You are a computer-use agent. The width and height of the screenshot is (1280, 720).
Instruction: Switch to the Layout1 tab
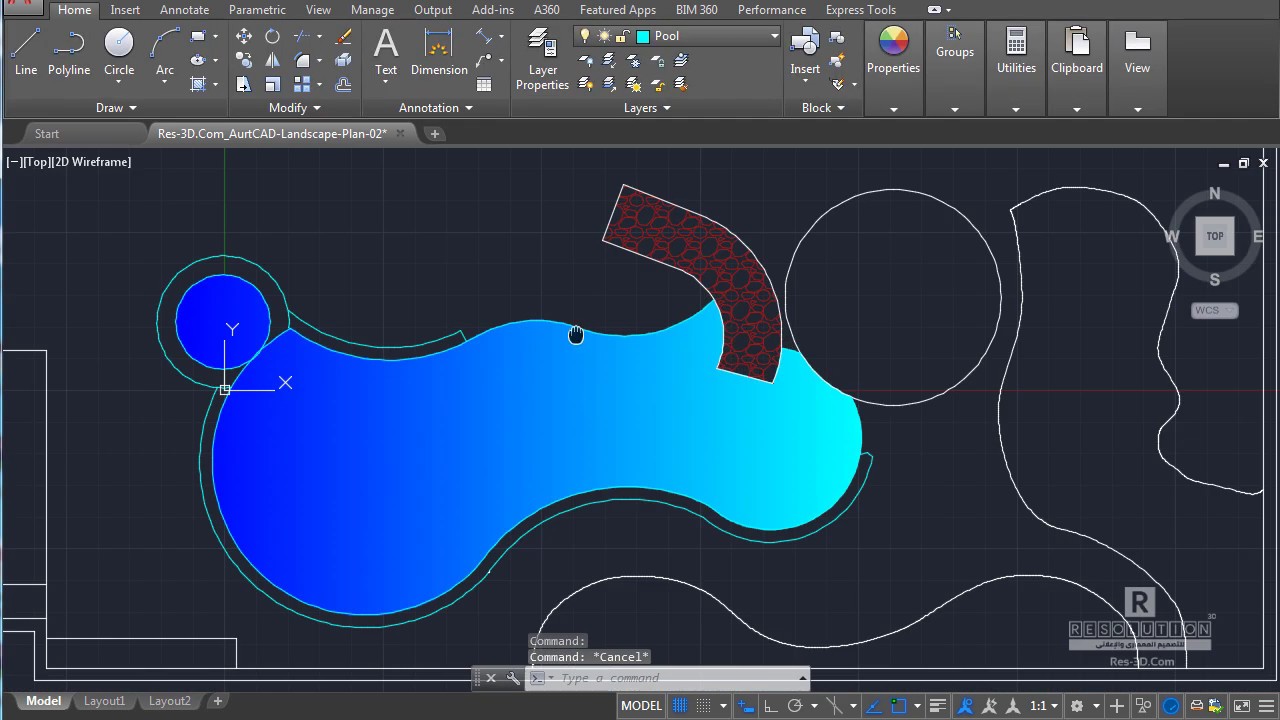[x=104, y=701]
